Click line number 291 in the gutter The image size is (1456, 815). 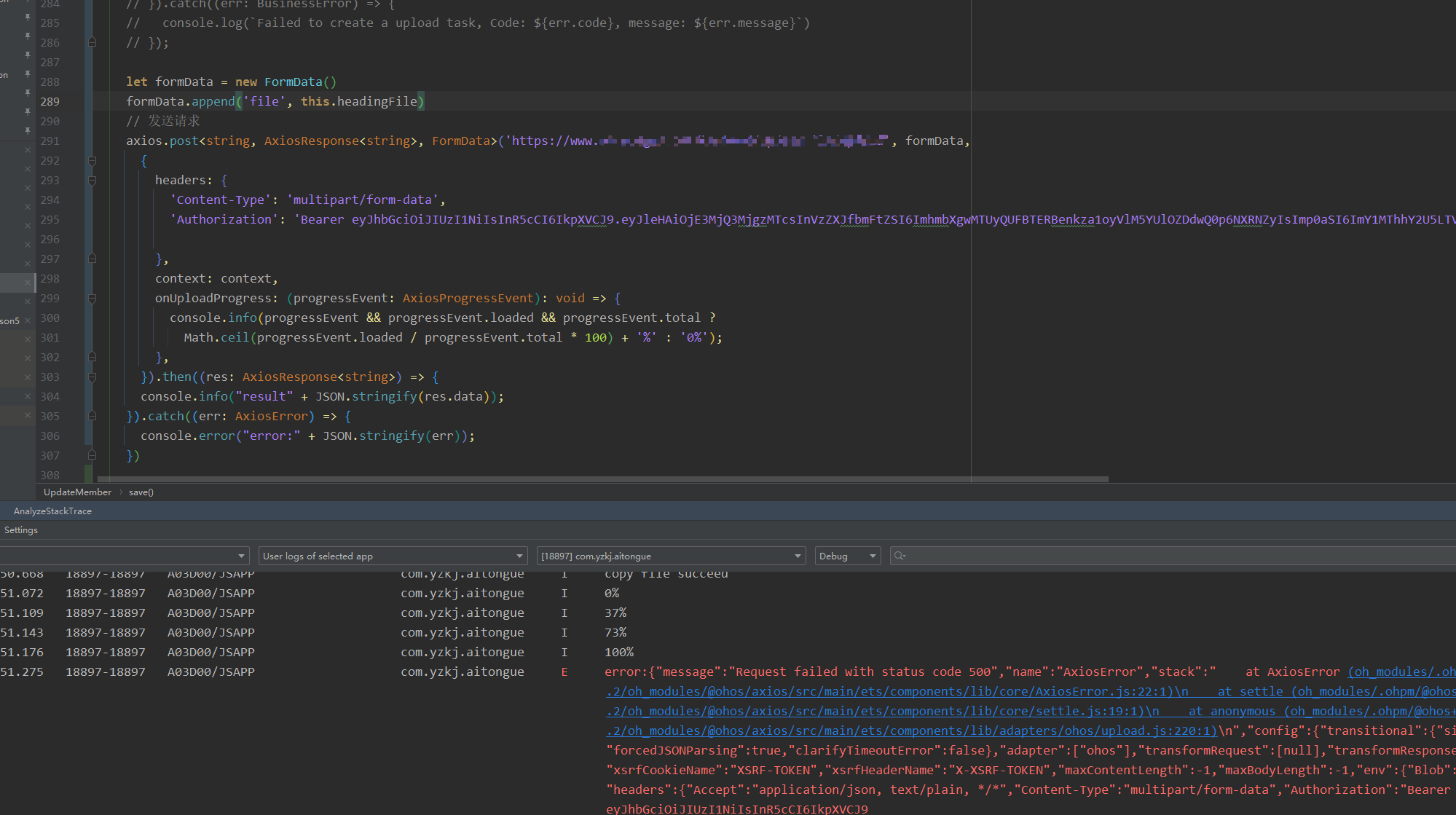point(50,141)
